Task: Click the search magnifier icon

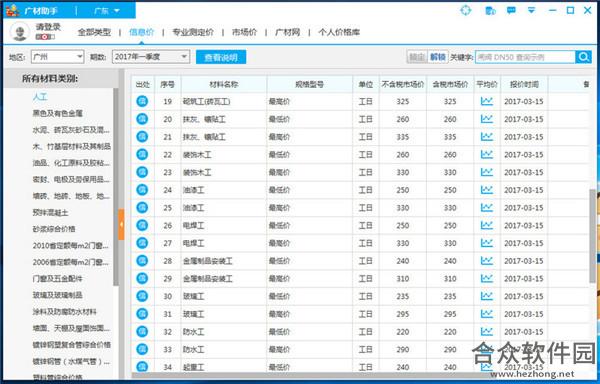Action: point(583,57)
